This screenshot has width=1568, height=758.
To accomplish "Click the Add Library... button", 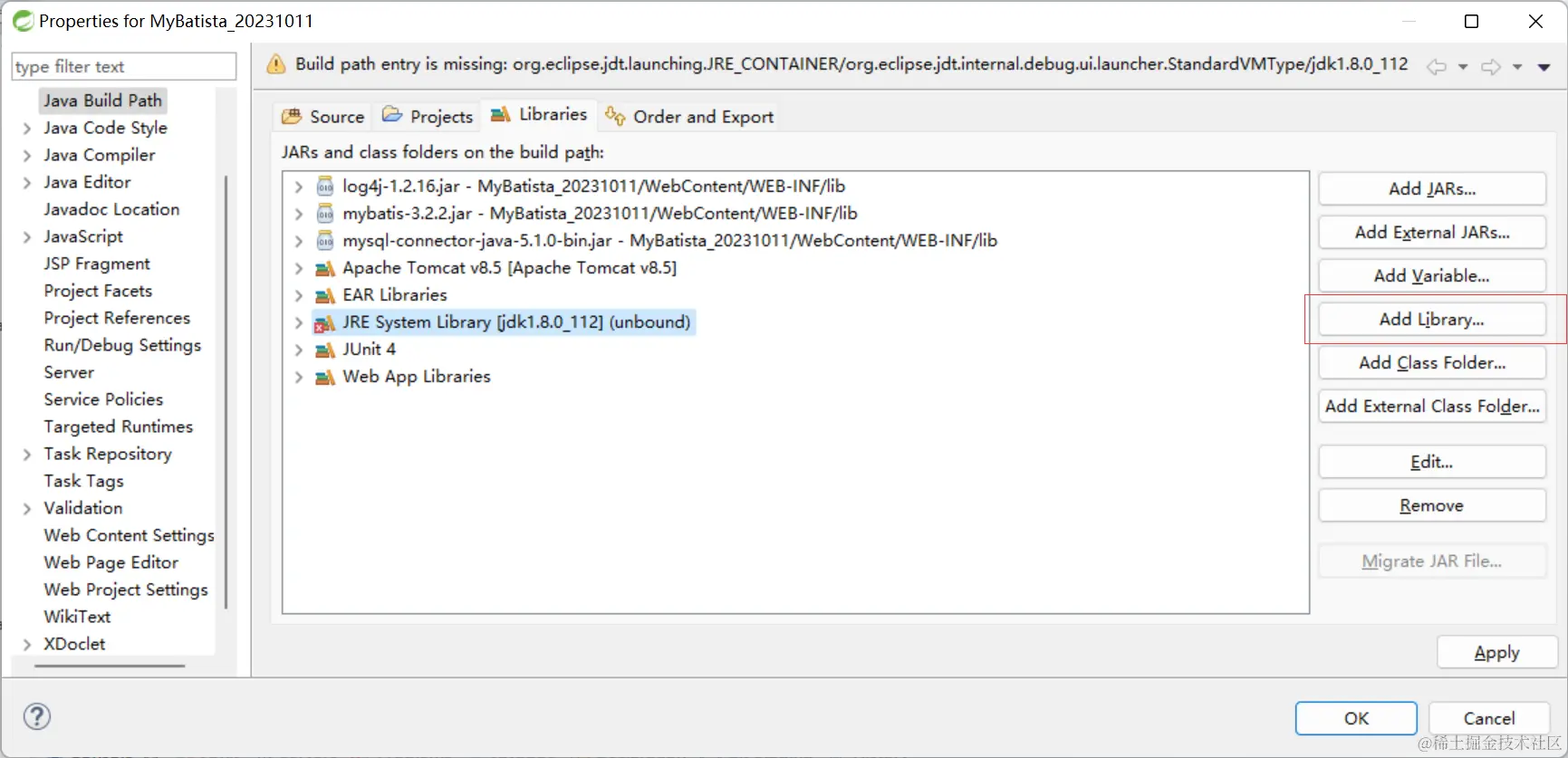I will point(1432,319).
